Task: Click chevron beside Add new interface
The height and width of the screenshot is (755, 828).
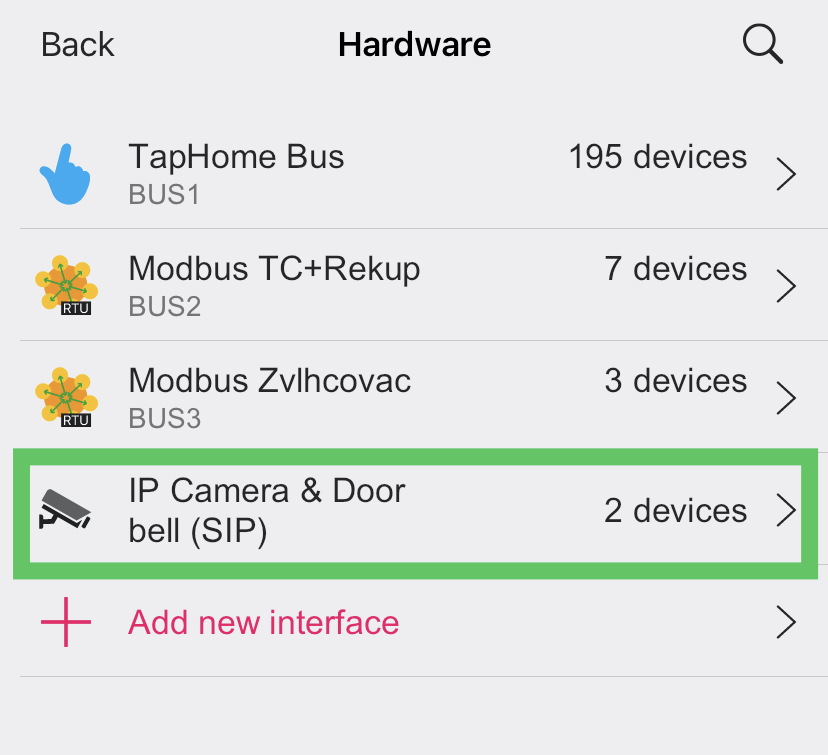Action: (787, 622)
